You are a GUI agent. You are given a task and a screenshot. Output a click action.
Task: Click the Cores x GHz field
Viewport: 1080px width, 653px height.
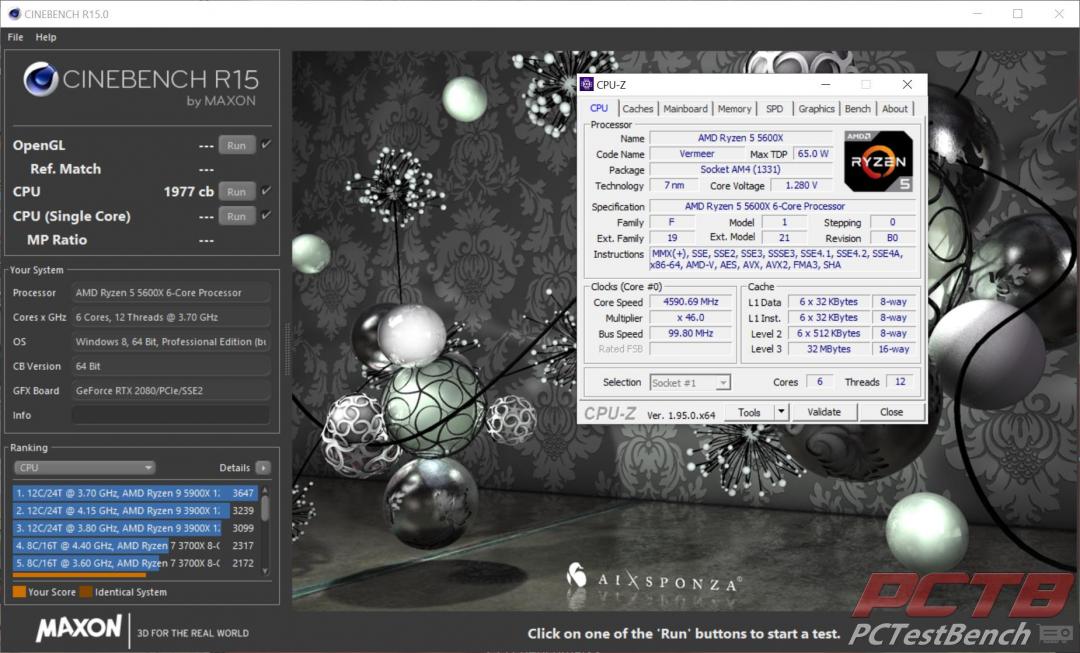[x=171, y=318]
